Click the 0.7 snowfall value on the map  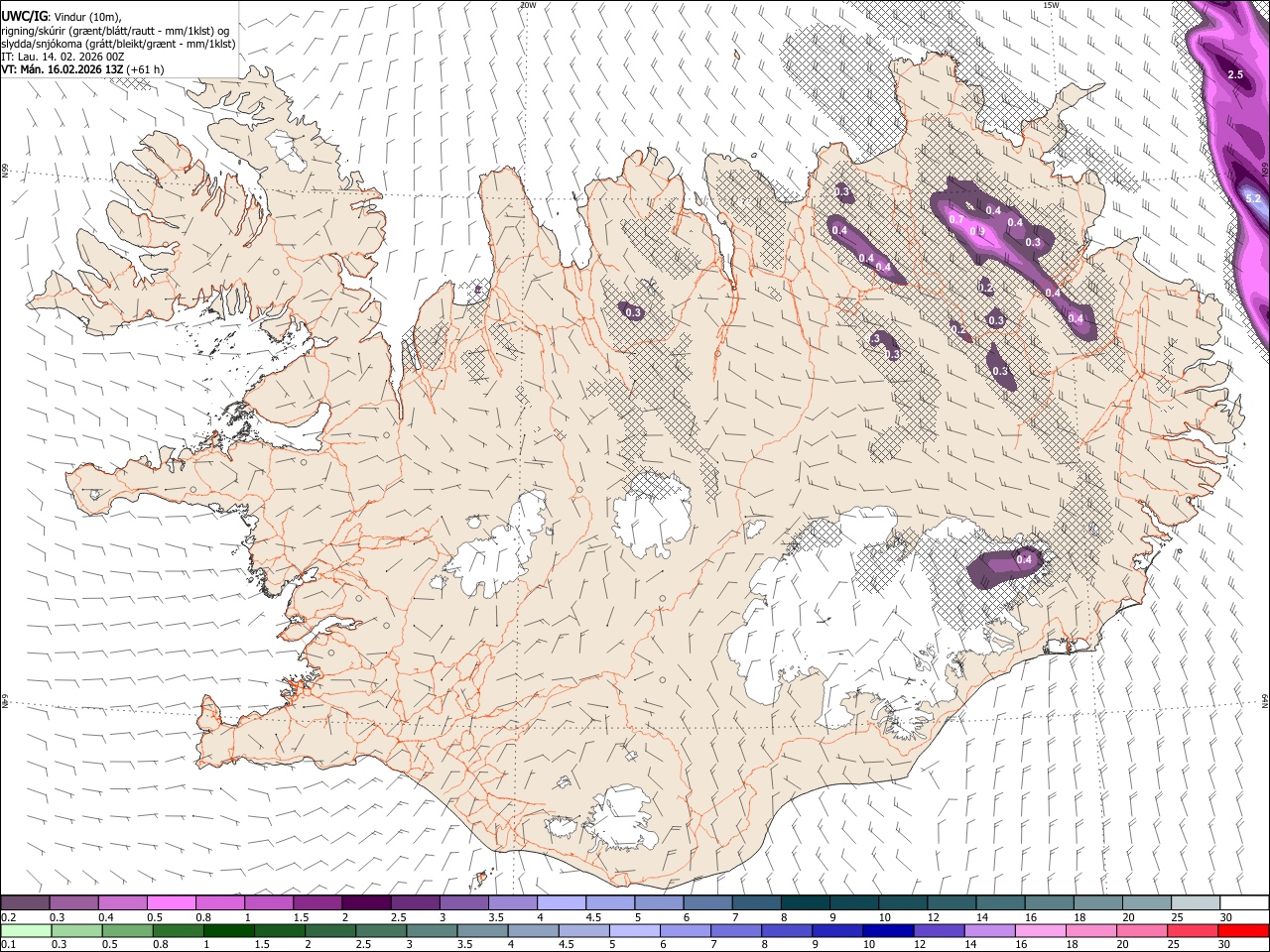point(956,219)
